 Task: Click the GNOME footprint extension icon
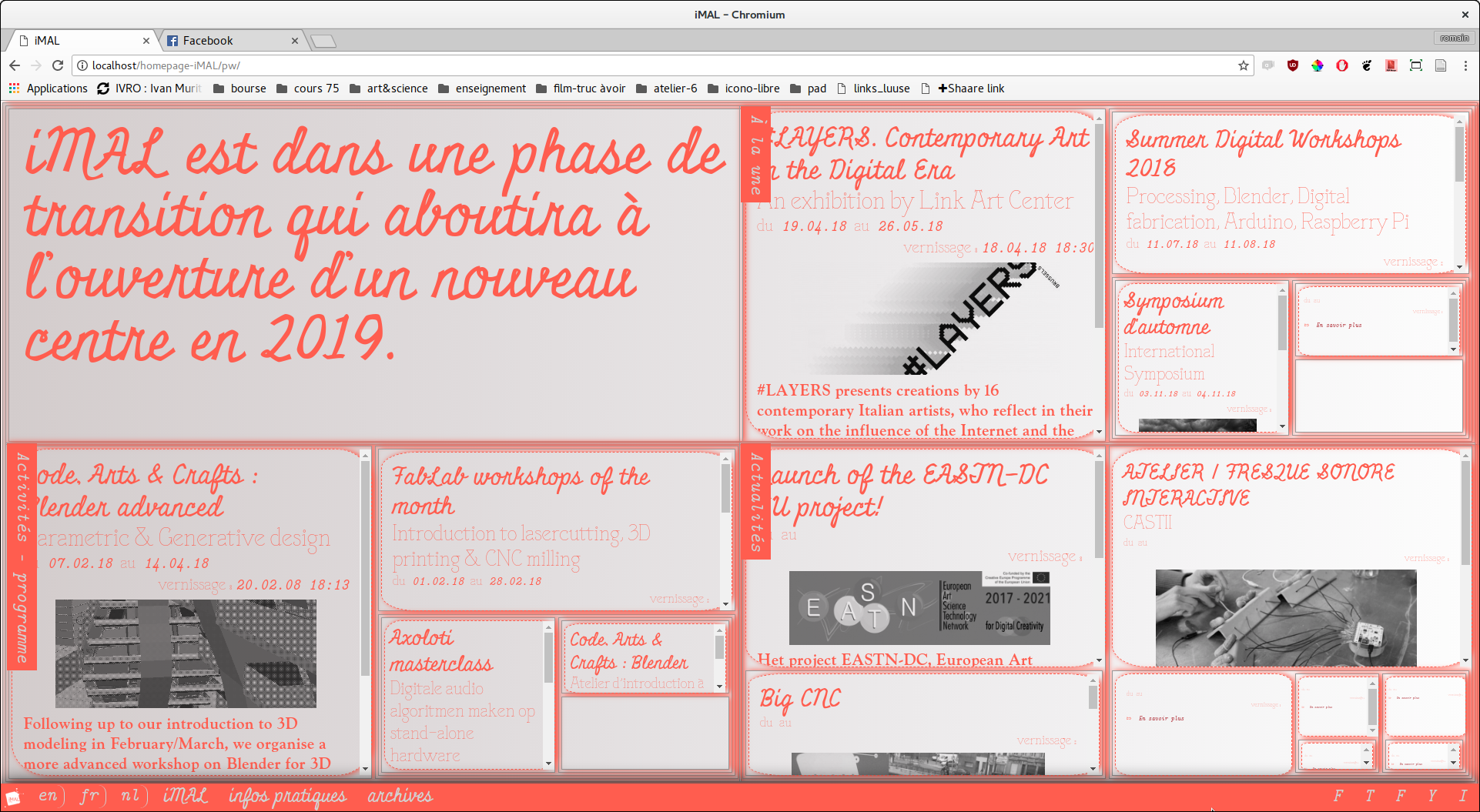click(1367, 65)
